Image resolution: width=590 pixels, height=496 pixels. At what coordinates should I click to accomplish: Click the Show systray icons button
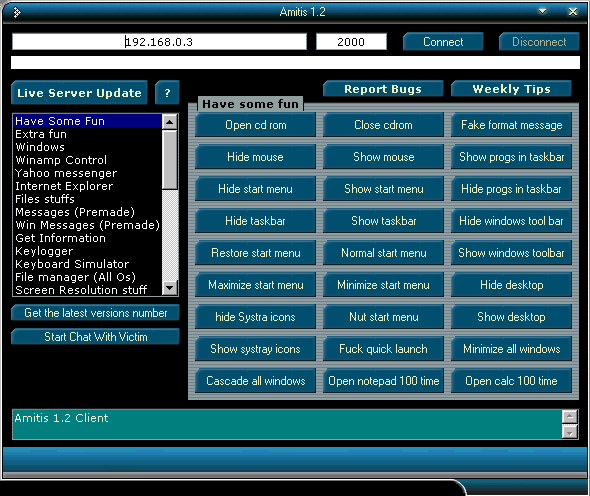(255, 349)
